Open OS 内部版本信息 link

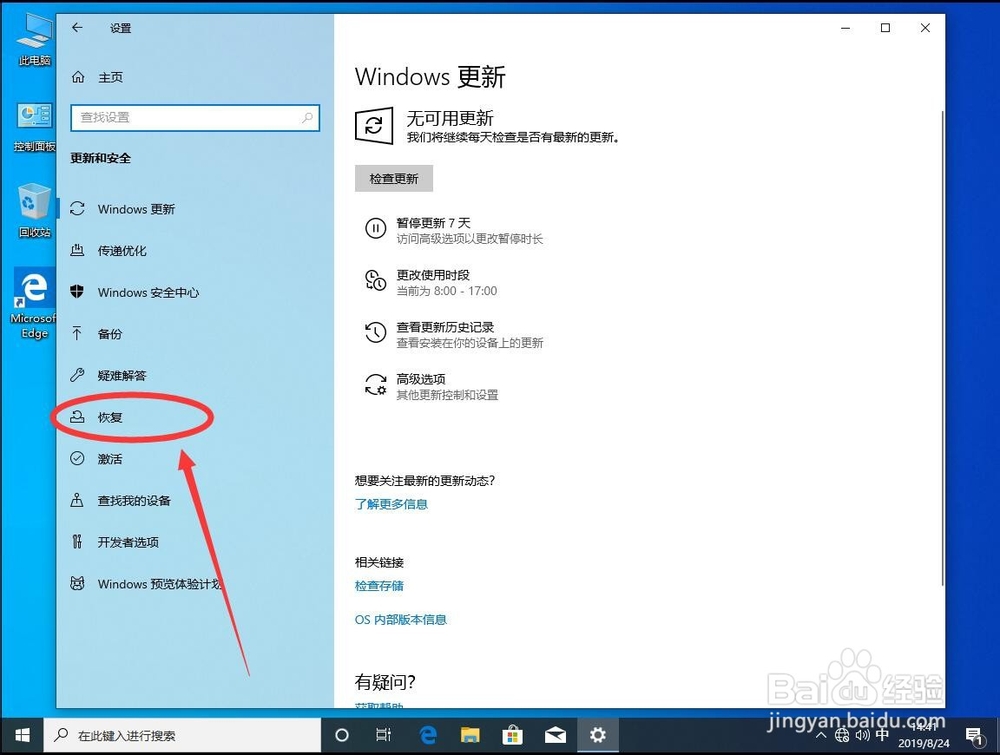[x=401, y=620]
